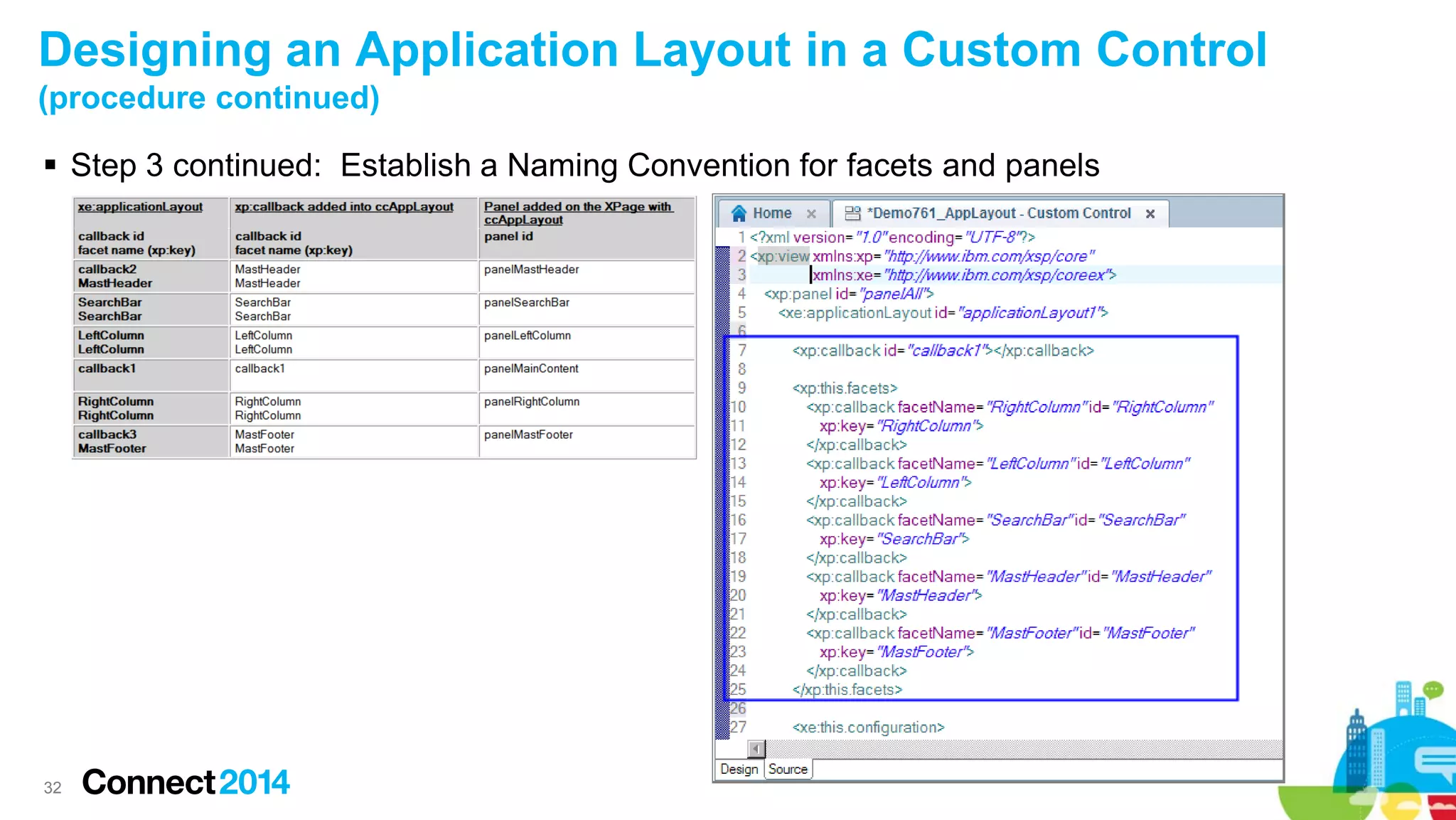The image size is (1456, 820).
Task: Close the Demo761_AppLayout Custom Control tab
Action: (1150, 214)
